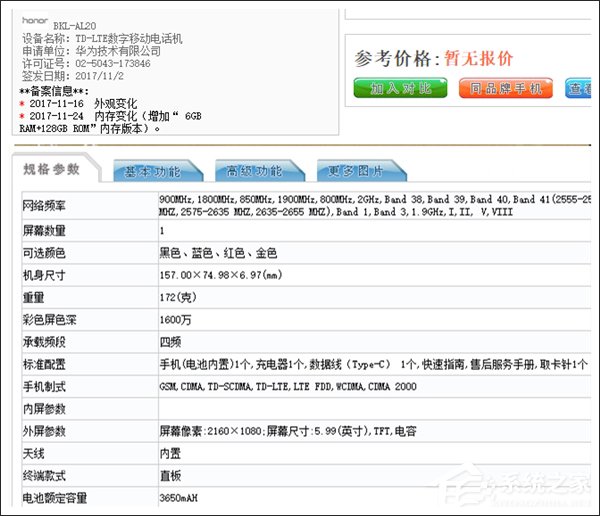Click the 华为技术有限公司 applicant text

118,51
